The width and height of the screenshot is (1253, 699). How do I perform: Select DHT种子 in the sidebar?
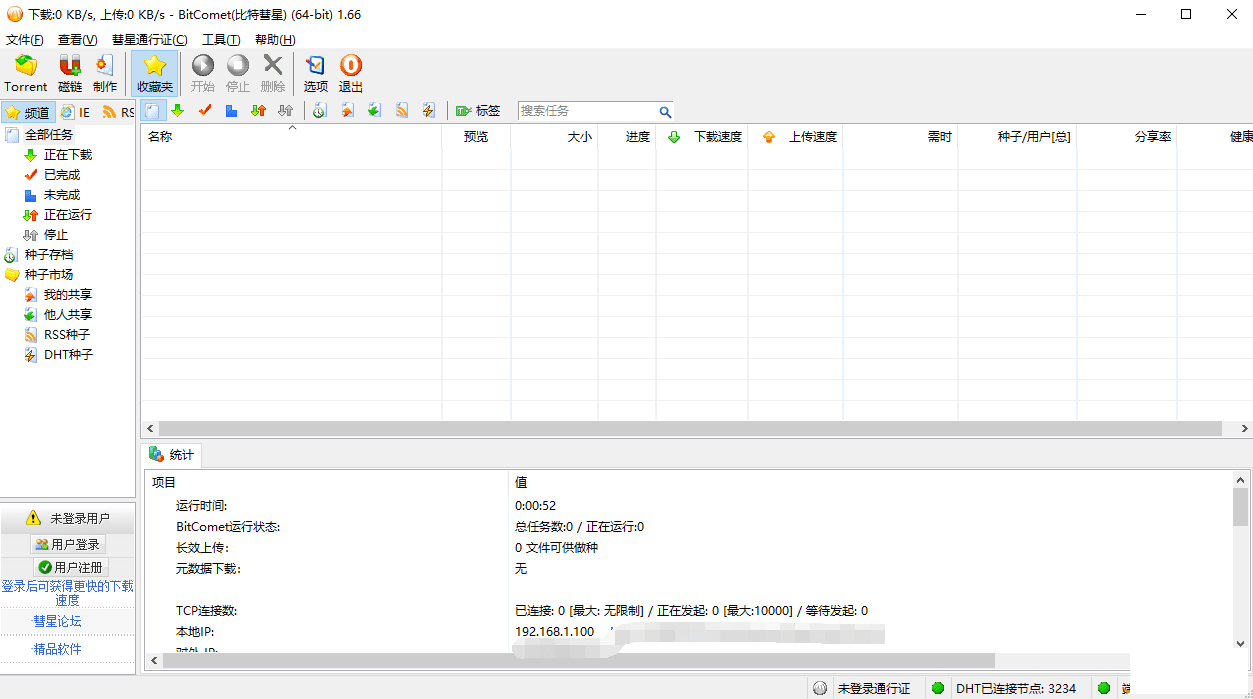pyautogui.click(x=68, y=354)
